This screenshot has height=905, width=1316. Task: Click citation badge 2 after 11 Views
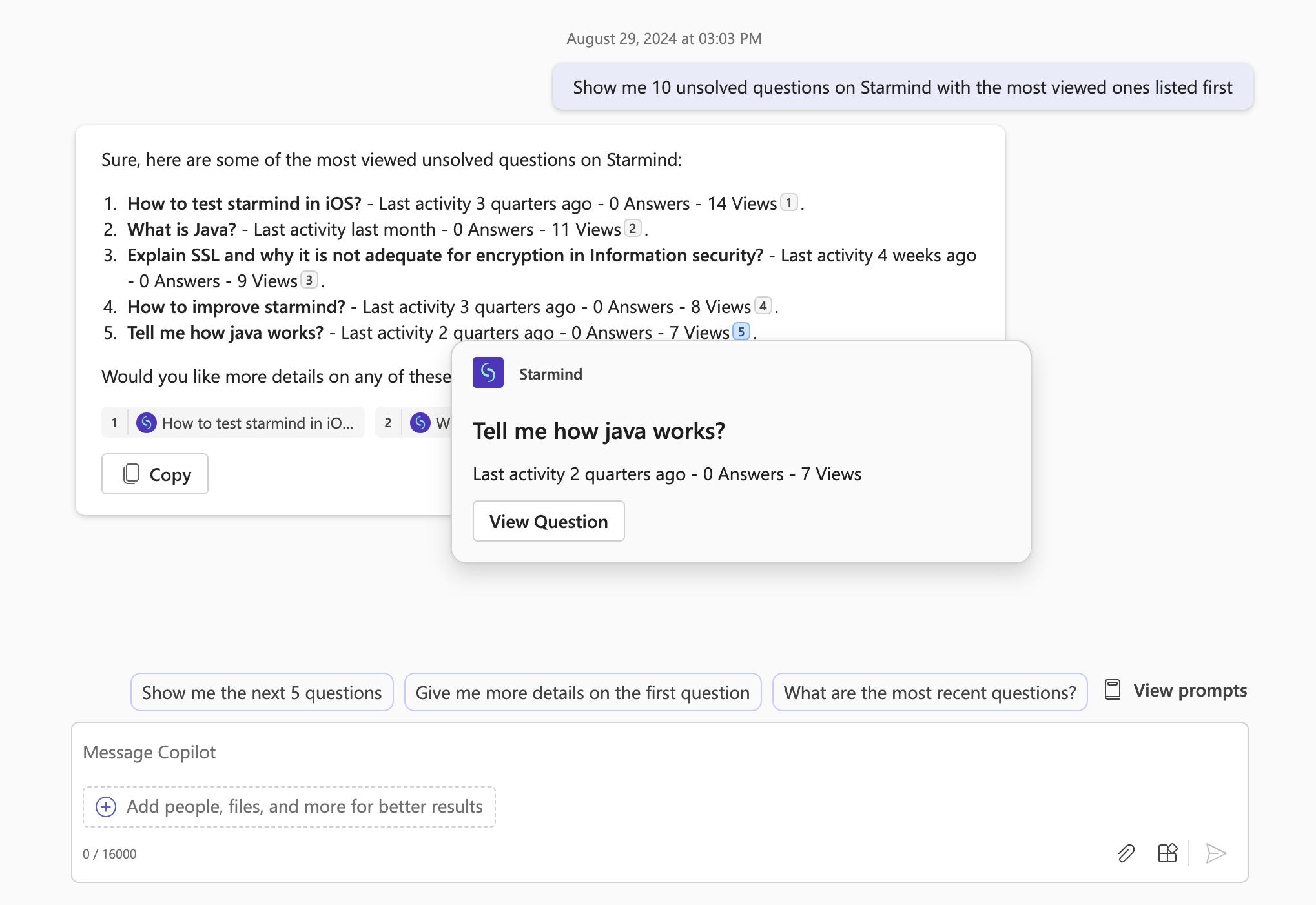click(x=632, y=229)
